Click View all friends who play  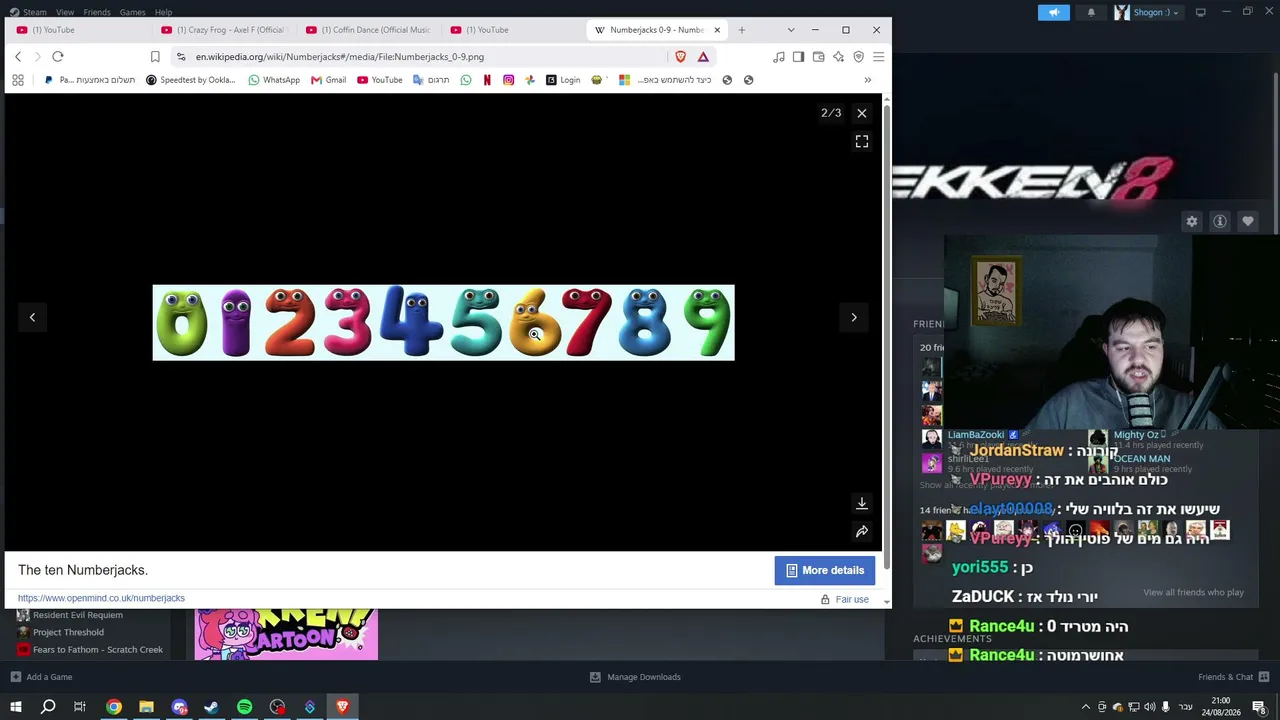point(1194,592)
